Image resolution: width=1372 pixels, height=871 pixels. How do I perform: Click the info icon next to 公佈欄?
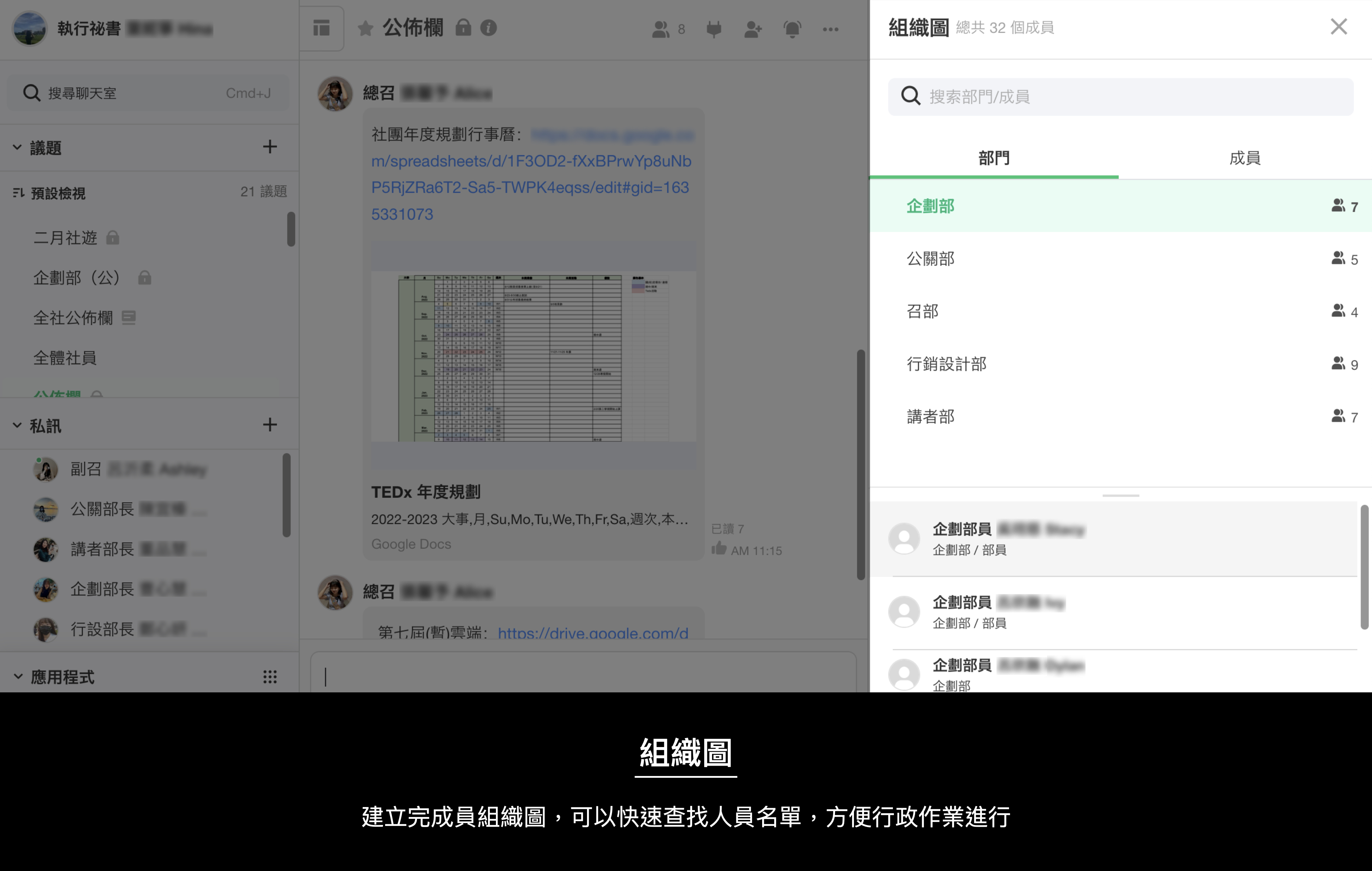click(x=488, y=28)
